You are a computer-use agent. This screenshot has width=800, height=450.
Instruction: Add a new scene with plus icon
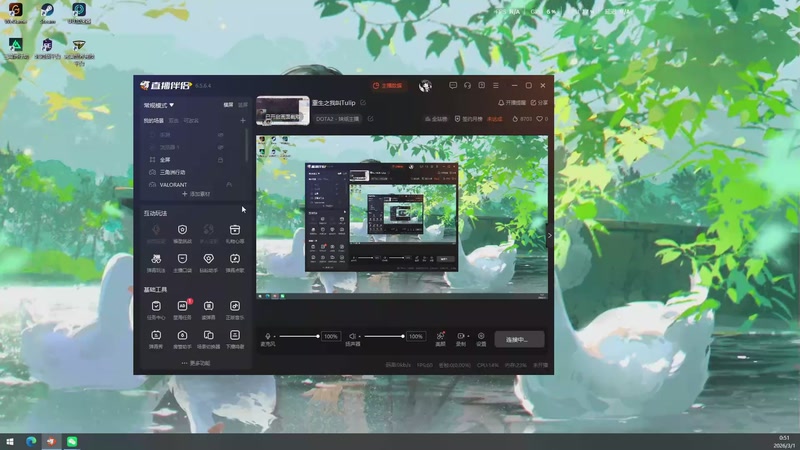pyautogui.click(x=243, y=120)
